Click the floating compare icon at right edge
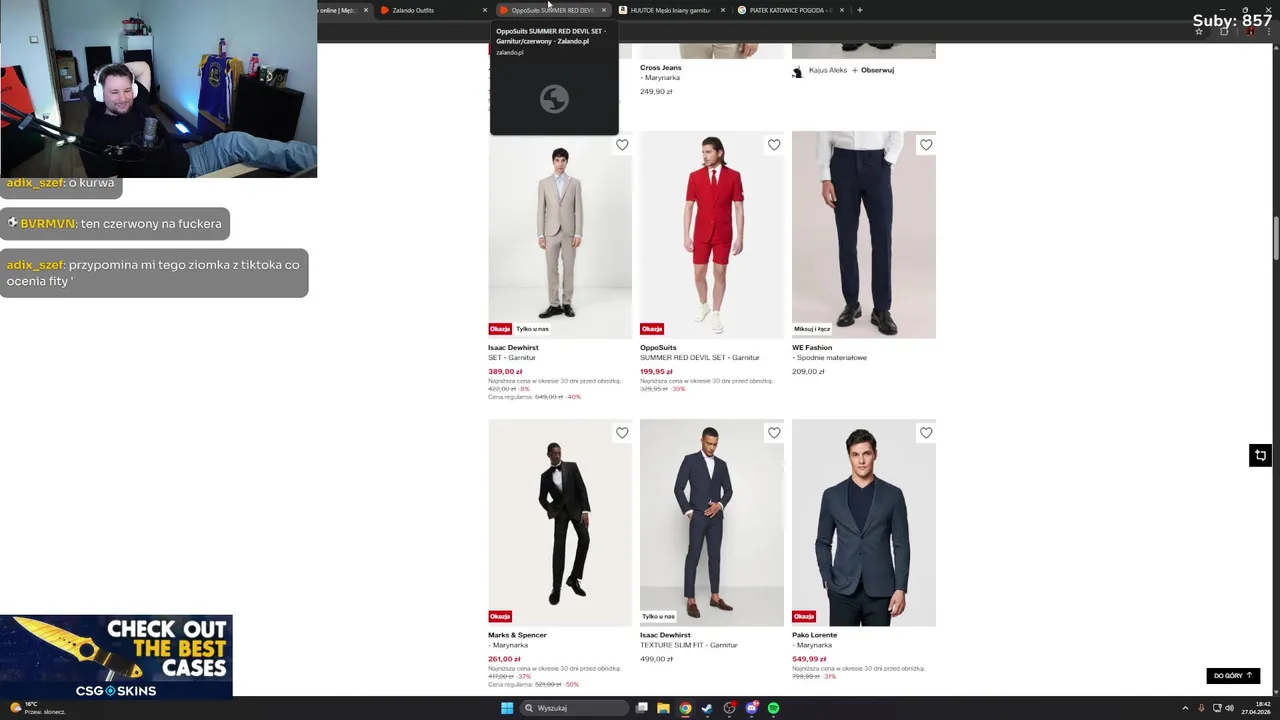1280x720 pixels. (1260, 455)
